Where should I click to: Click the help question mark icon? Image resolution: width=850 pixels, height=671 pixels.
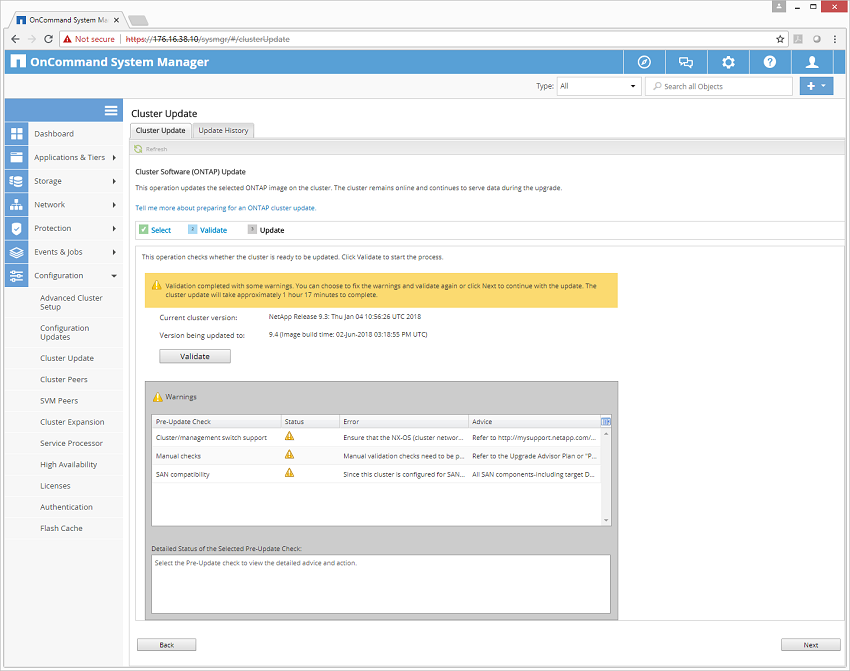(770, 62)
